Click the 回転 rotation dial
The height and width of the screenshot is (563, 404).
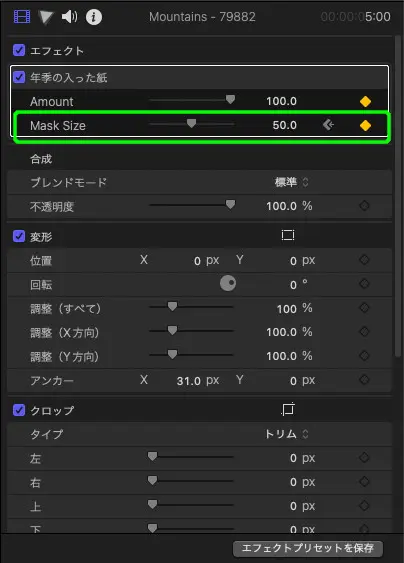[228, 283]
